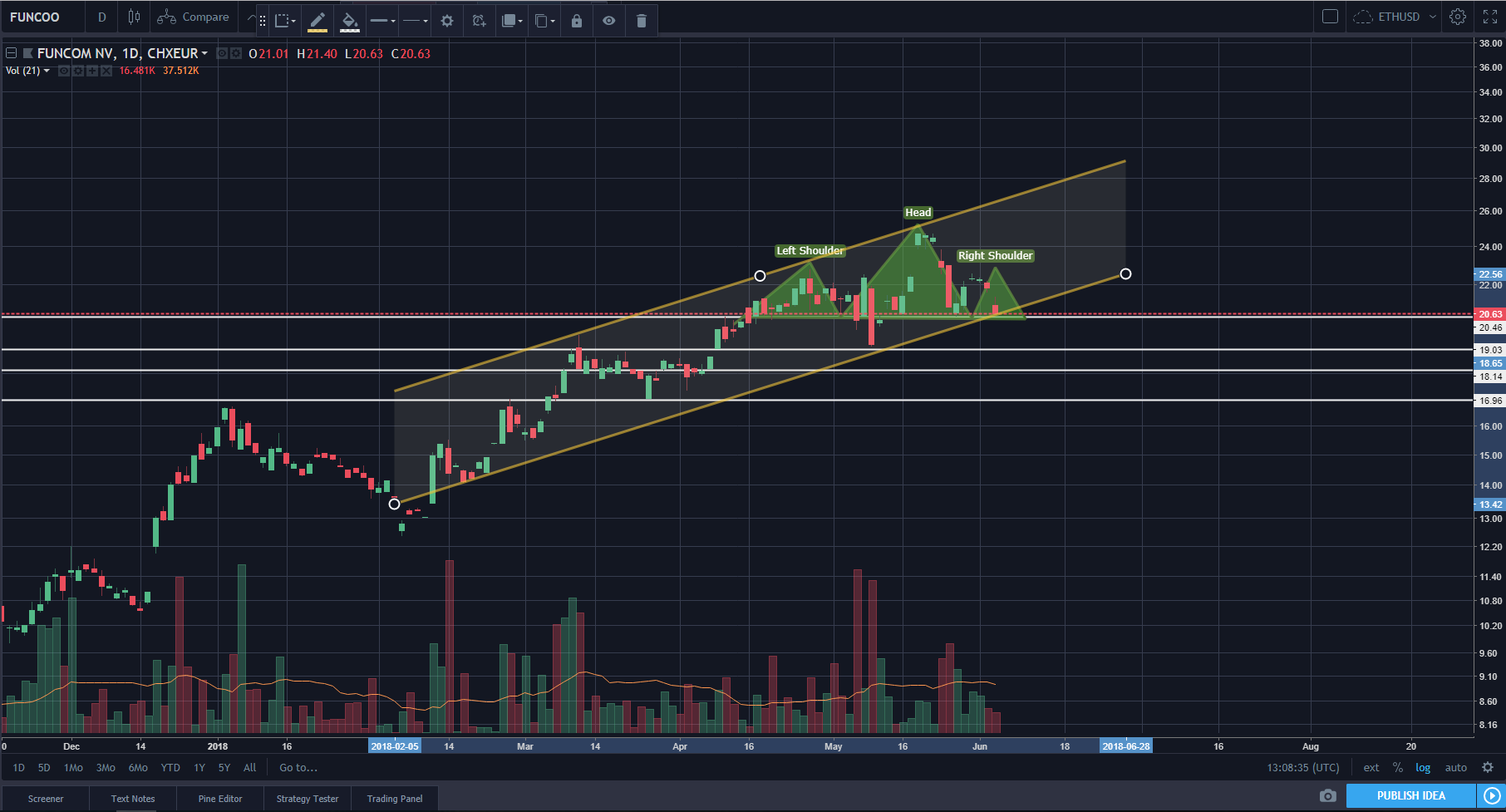Image resolution: width=1506 pixels, height=812 pixels.
Task: Open the Screener tab
Action: [46, 799]
